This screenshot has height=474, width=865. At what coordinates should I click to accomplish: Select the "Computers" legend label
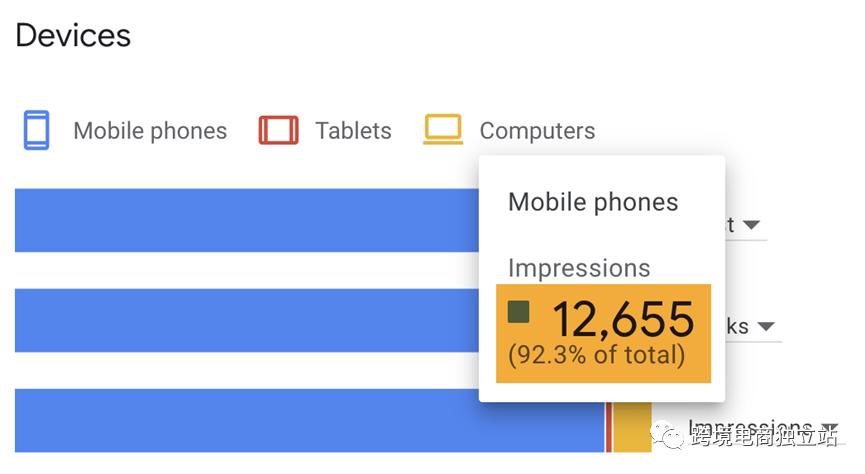(537, 131)
